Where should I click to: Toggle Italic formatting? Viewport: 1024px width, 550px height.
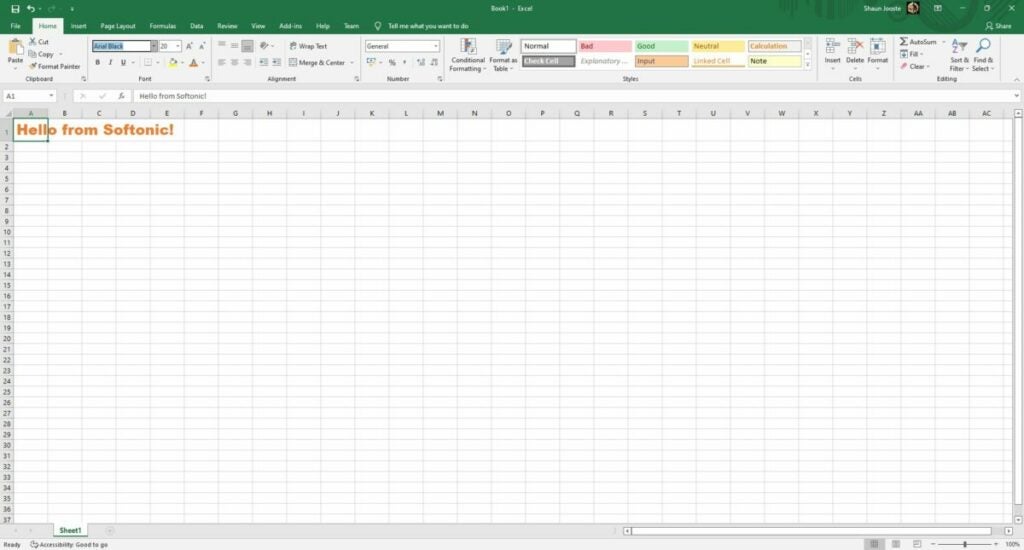(x=110, y=62)
